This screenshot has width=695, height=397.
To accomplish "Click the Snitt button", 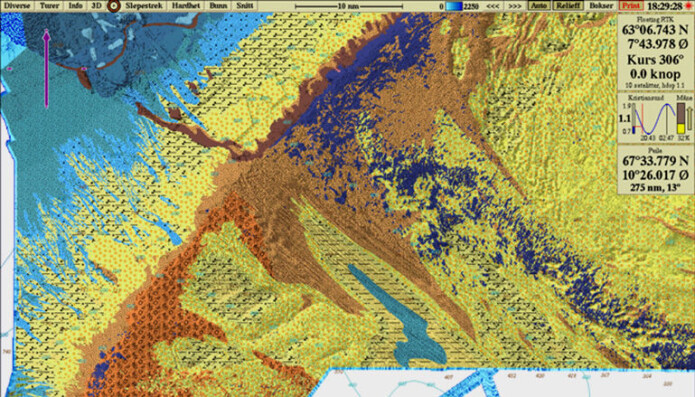I will pos(245,6).
